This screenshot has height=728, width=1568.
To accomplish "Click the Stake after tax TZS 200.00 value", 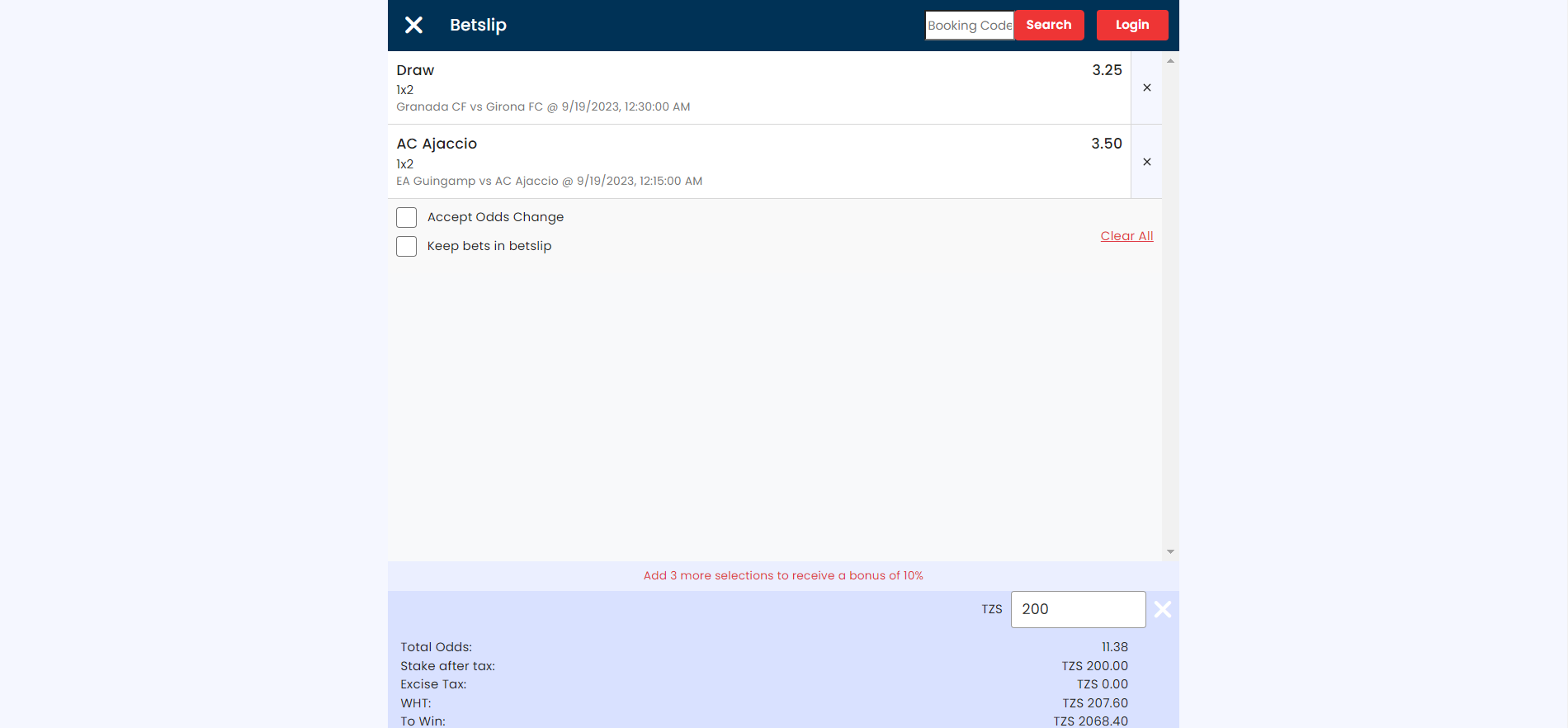I will (x=1094, y=666).
